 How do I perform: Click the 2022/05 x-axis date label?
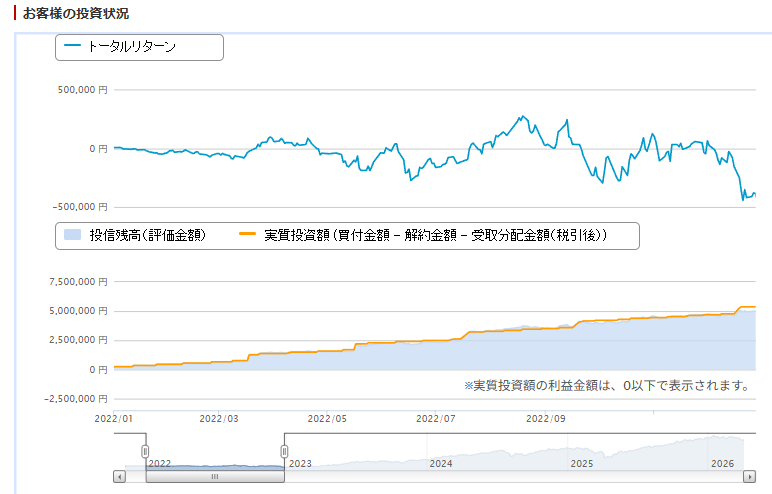point(325,419)
